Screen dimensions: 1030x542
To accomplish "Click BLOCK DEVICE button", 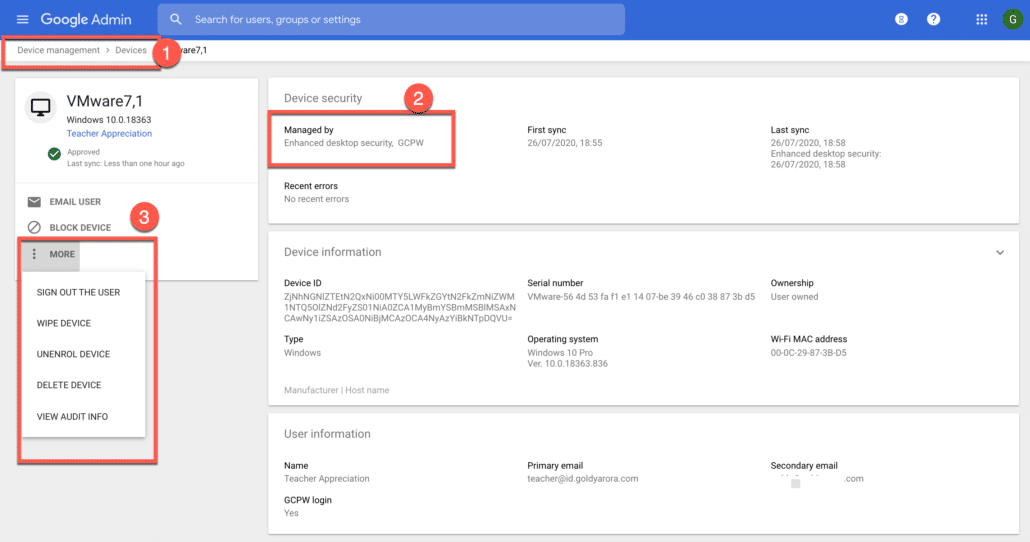I will click(x=80, y=227).
